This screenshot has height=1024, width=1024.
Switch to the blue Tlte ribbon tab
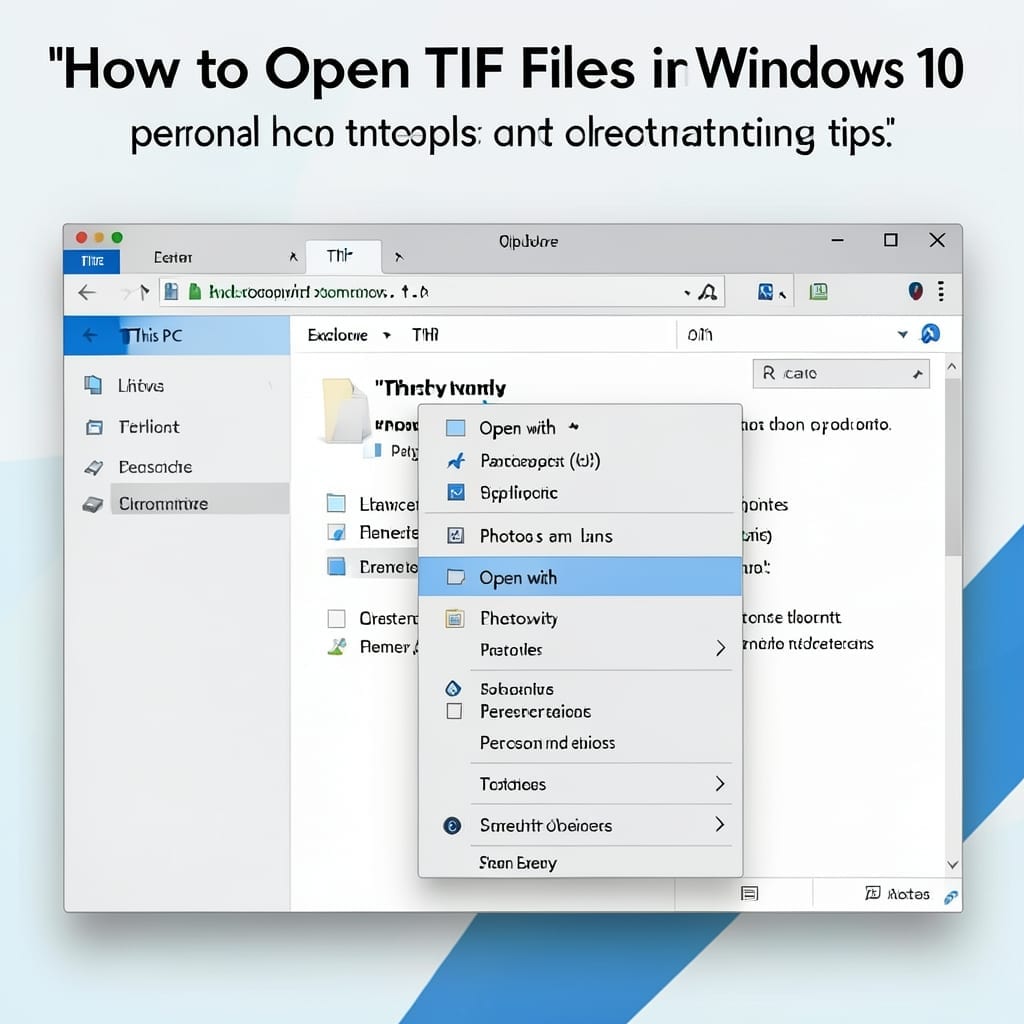click(92, 261)
